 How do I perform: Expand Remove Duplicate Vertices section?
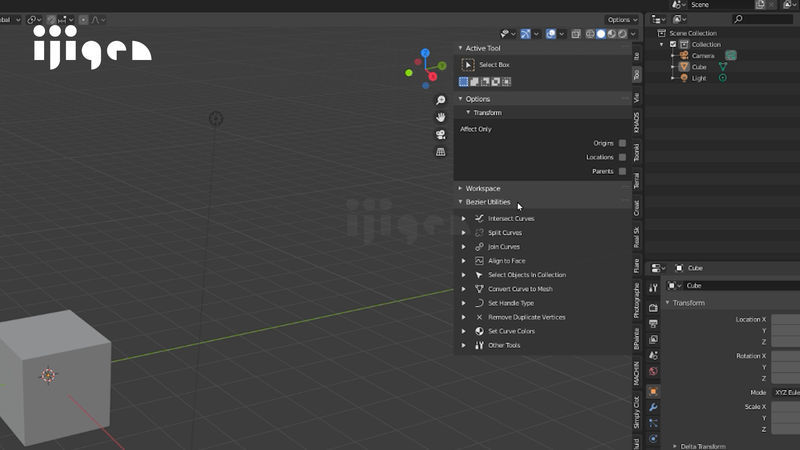(x=464, y=317)
